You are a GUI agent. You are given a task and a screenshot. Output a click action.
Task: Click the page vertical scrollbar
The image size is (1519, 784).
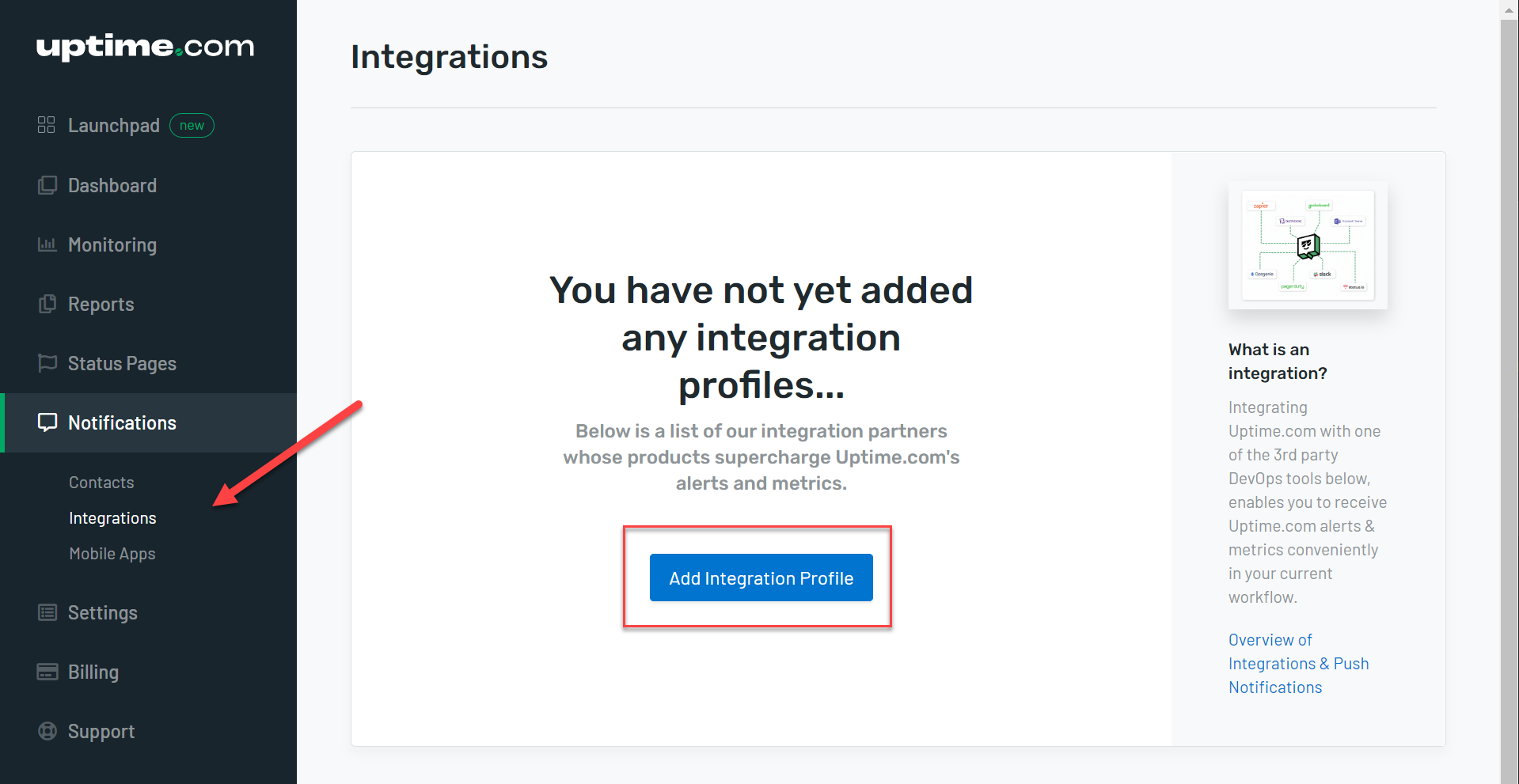pos(1510,396)
